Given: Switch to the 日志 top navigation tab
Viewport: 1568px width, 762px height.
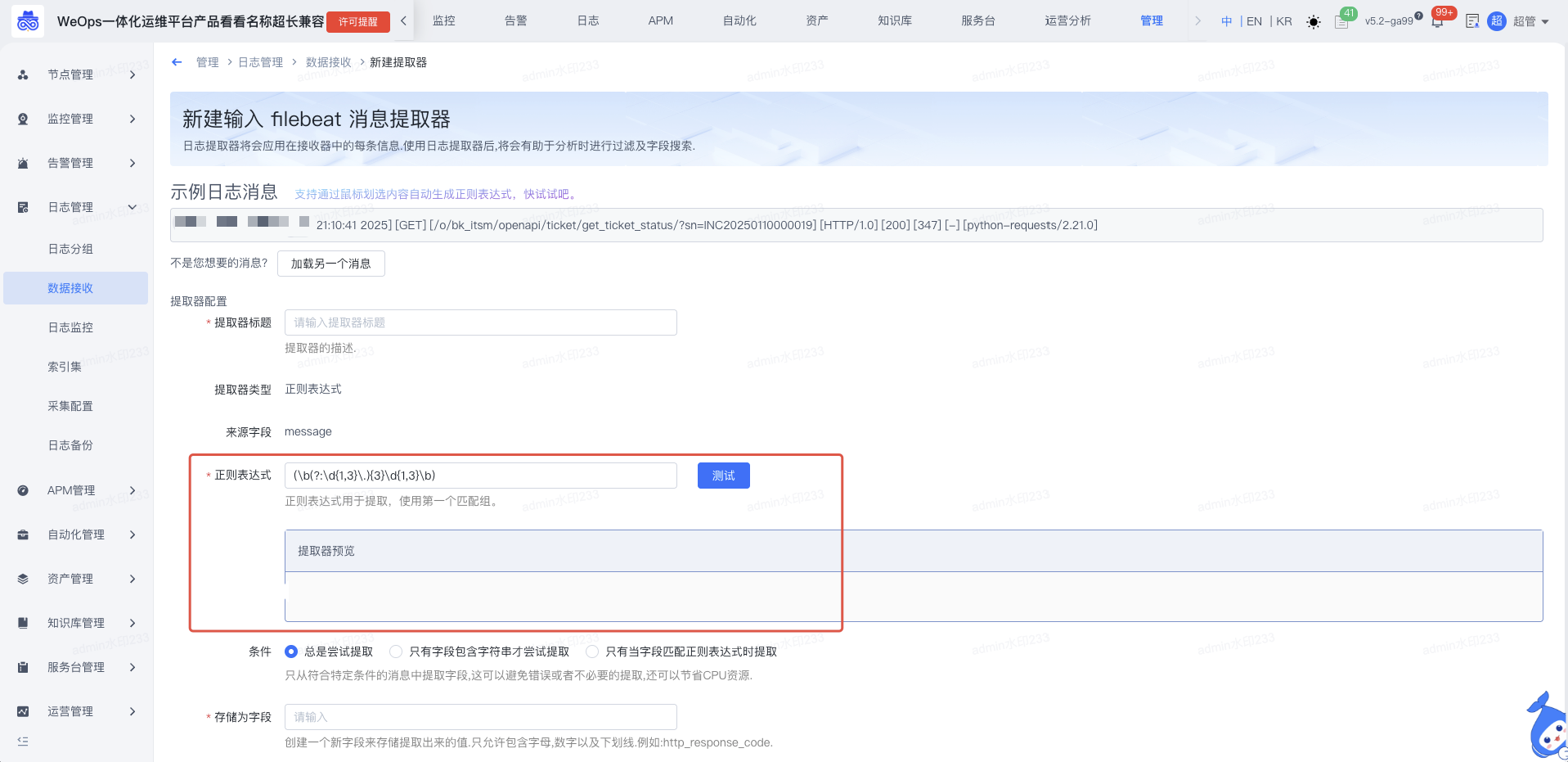Looking at the screenshot, I should pos(587,20).
